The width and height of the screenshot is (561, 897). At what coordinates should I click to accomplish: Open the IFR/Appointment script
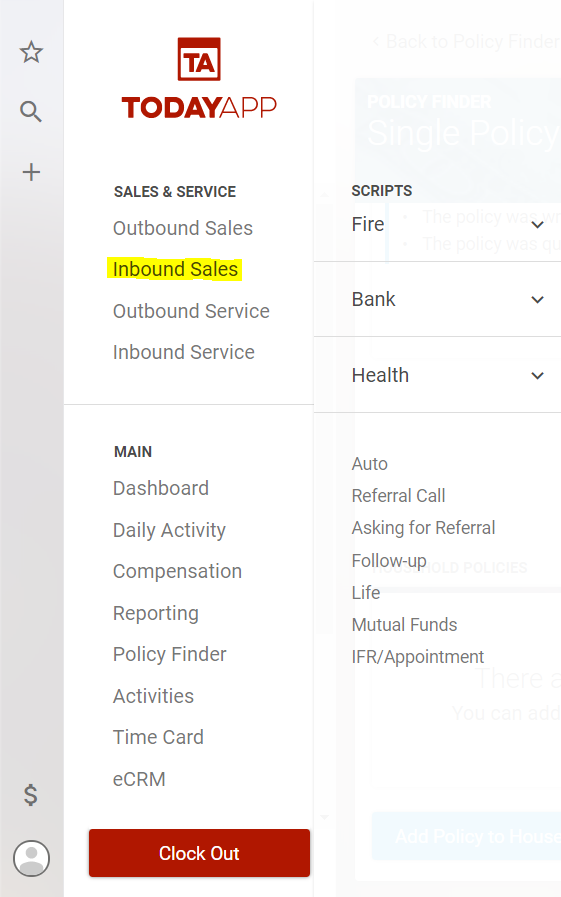tap(417, 657)
